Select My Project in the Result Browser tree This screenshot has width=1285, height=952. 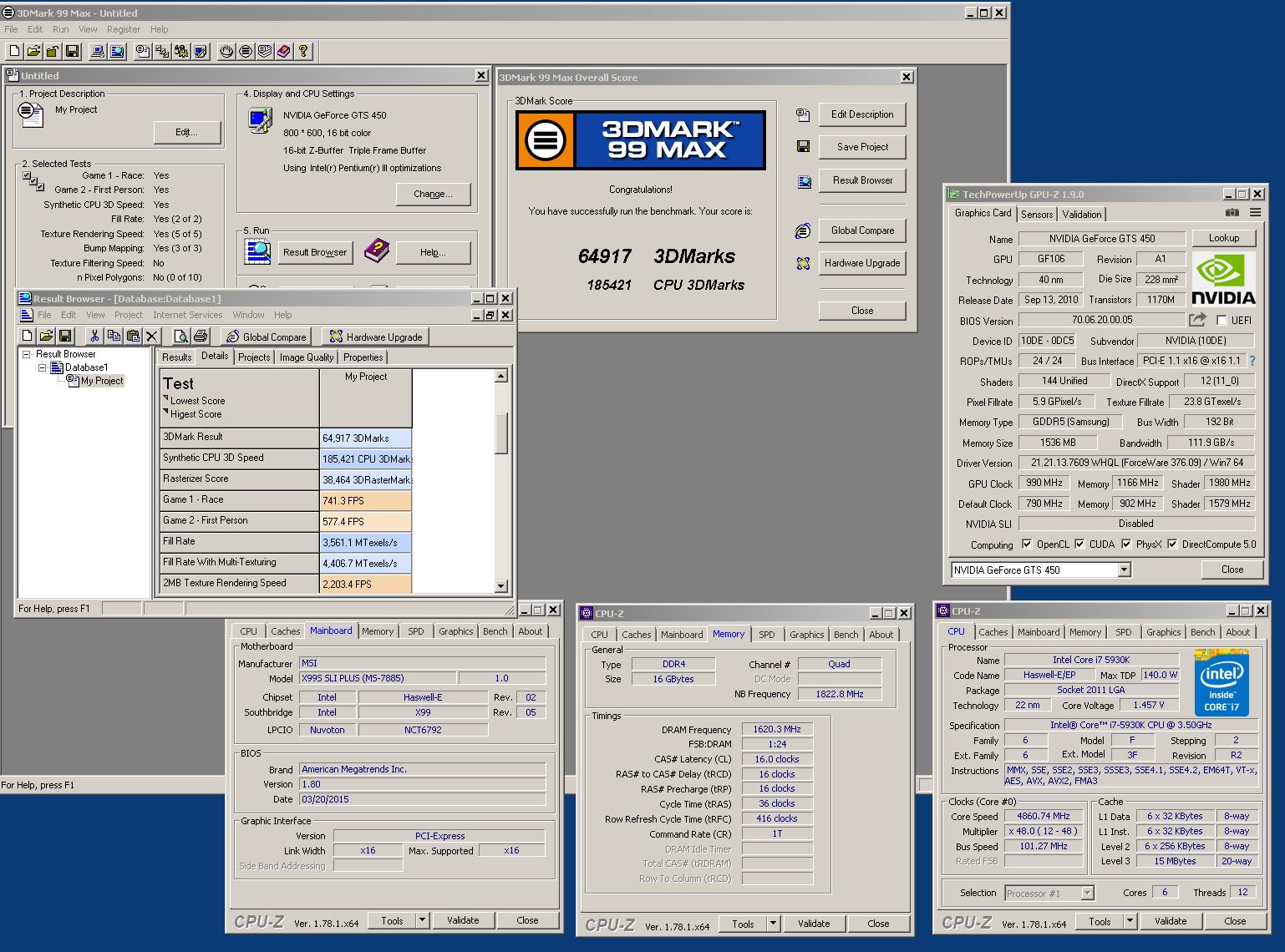[x=102, y=381]
